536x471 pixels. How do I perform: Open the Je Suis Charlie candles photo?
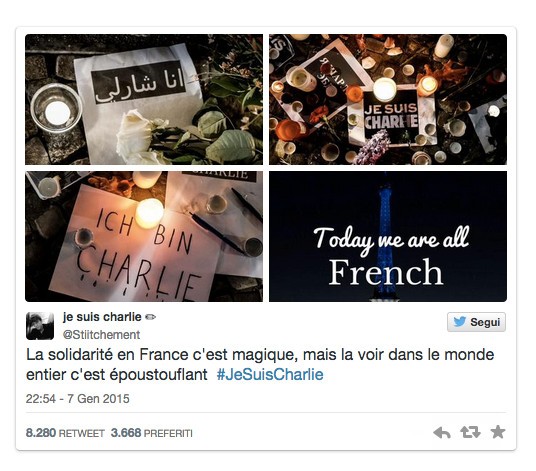tap(388, 99)
